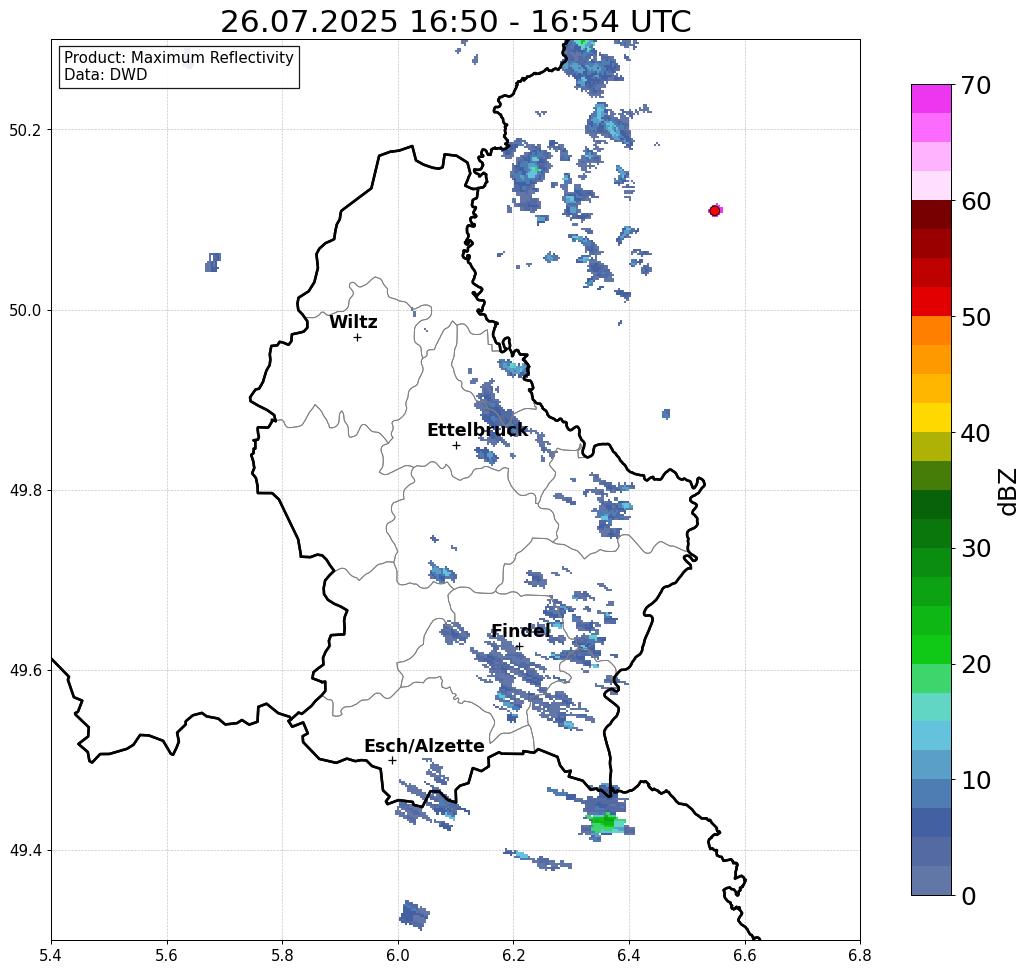
Task: Click the 70 dBZ colorbar tick label
Action: [975, 85]
